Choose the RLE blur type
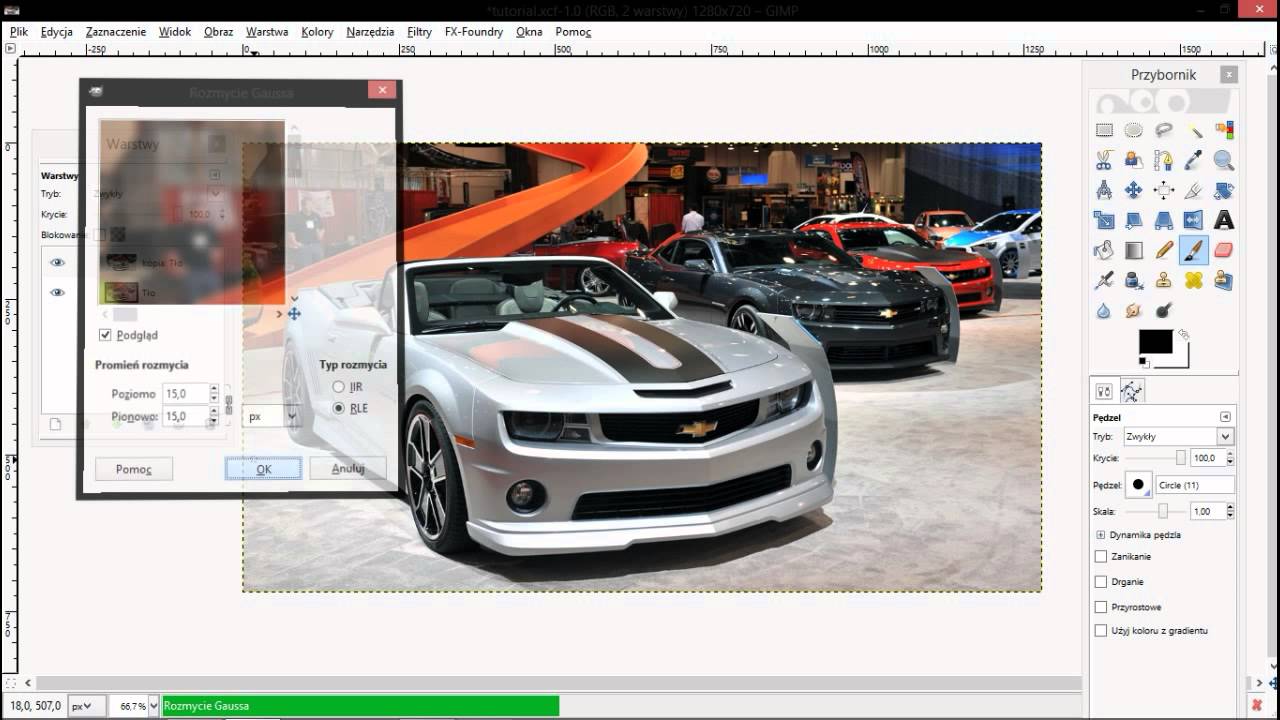 (x=339, y=408)
